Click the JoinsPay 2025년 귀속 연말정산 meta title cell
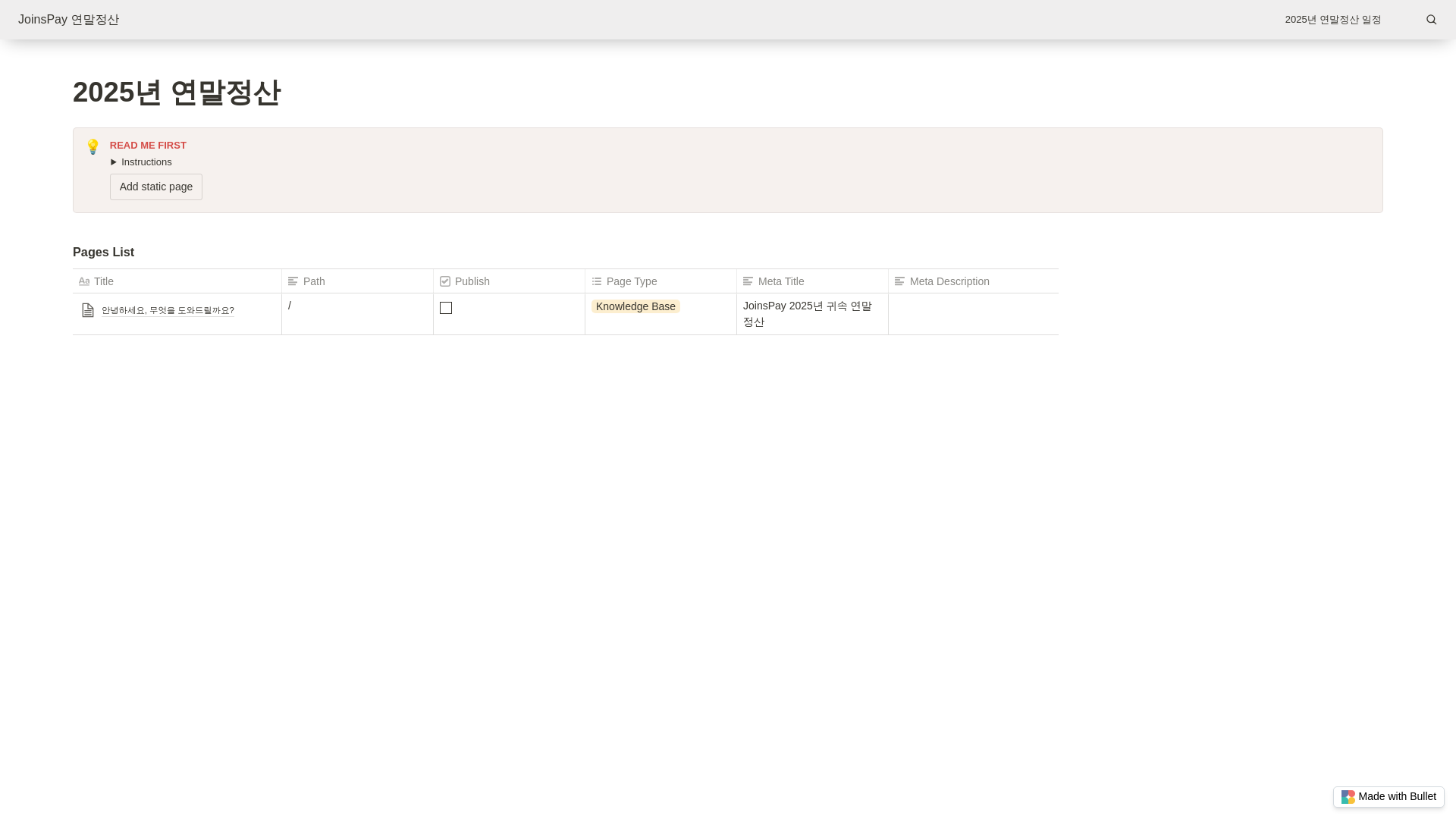1456x819 pixels. point(812,314)
